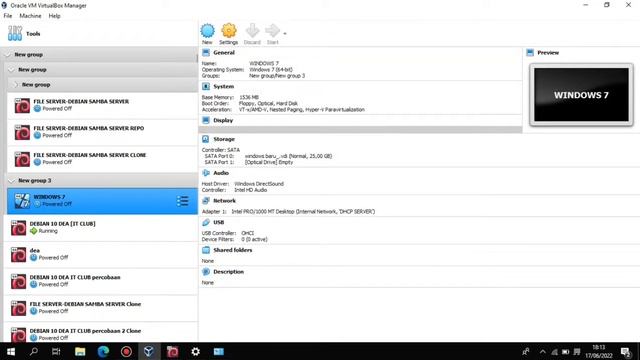Select DEBIAN 10 DEA IT CLUB percobaan machine
The image size is (640, 360).
tap(101, 281)
